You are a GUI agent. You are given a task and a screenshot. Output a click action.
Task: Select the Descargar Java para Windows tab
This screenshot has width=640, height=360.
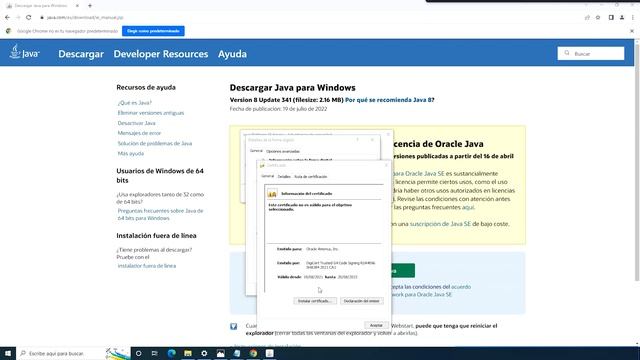tap(41, 6)
